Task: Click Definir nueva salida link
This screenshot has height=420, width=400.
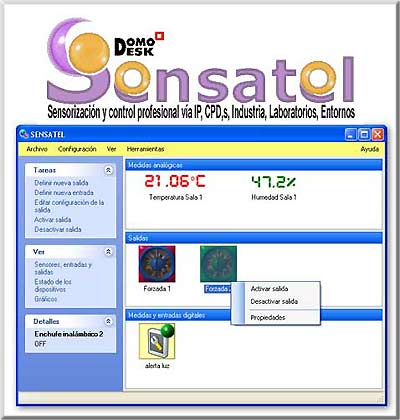Action: click(61, 183)
